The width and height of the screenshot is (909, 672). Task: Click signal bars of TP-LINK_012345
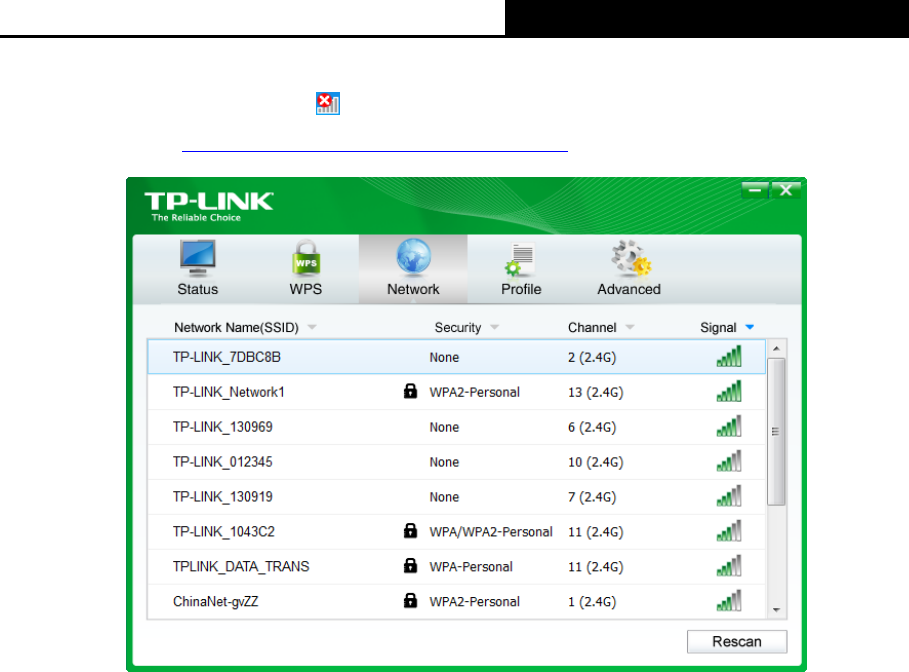coord(729,461)
